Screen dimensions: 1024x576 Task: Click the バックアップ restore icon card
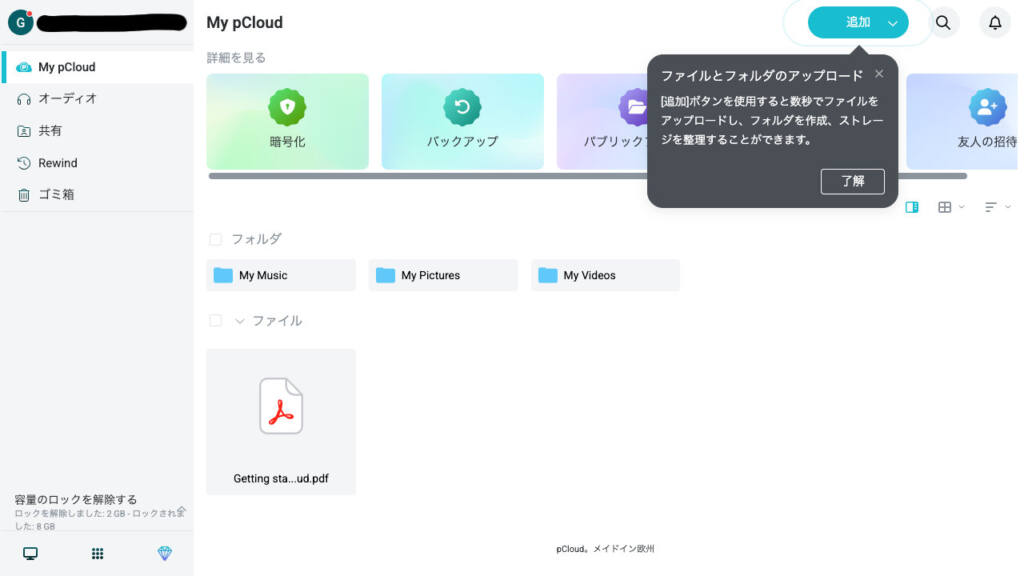pos(462,121)
